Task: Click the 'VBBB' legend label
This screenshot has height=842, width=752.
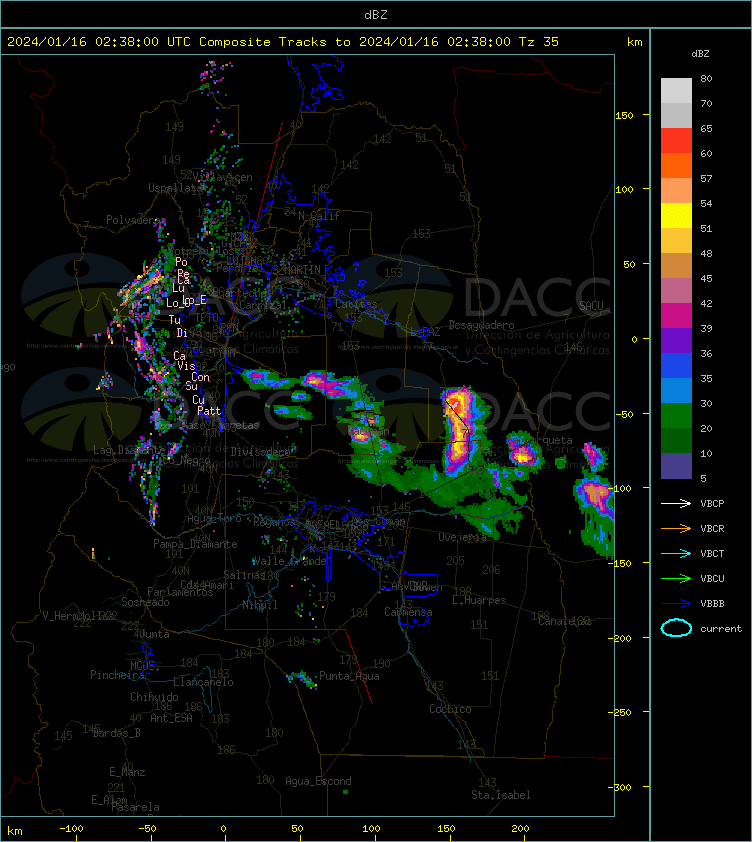Action: click(712, 604)
